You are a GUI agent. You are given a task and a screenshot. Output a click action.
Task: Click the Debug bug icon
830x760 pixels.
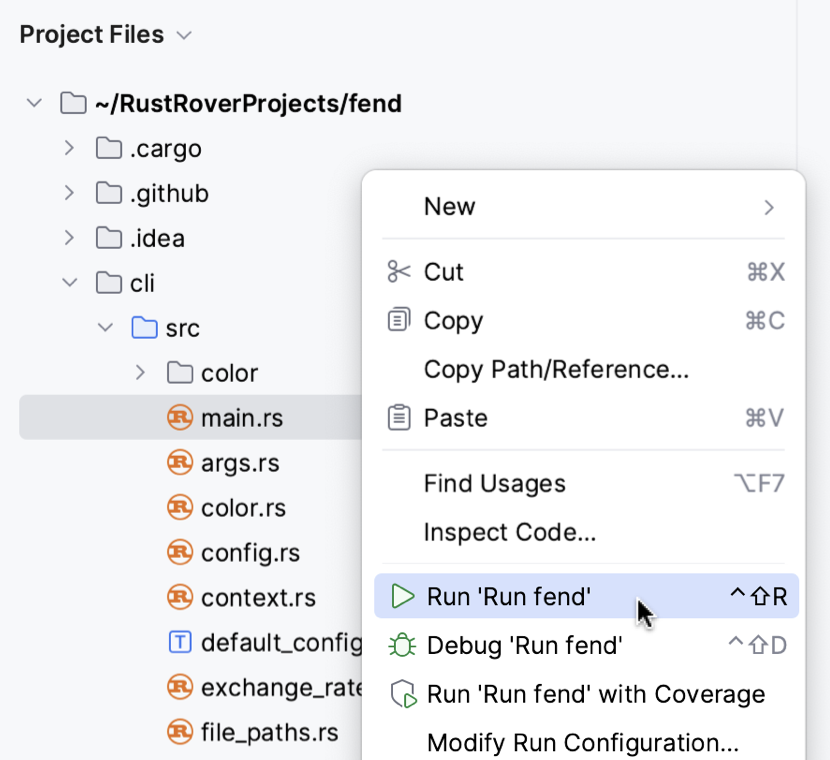(x=402, y=645)
